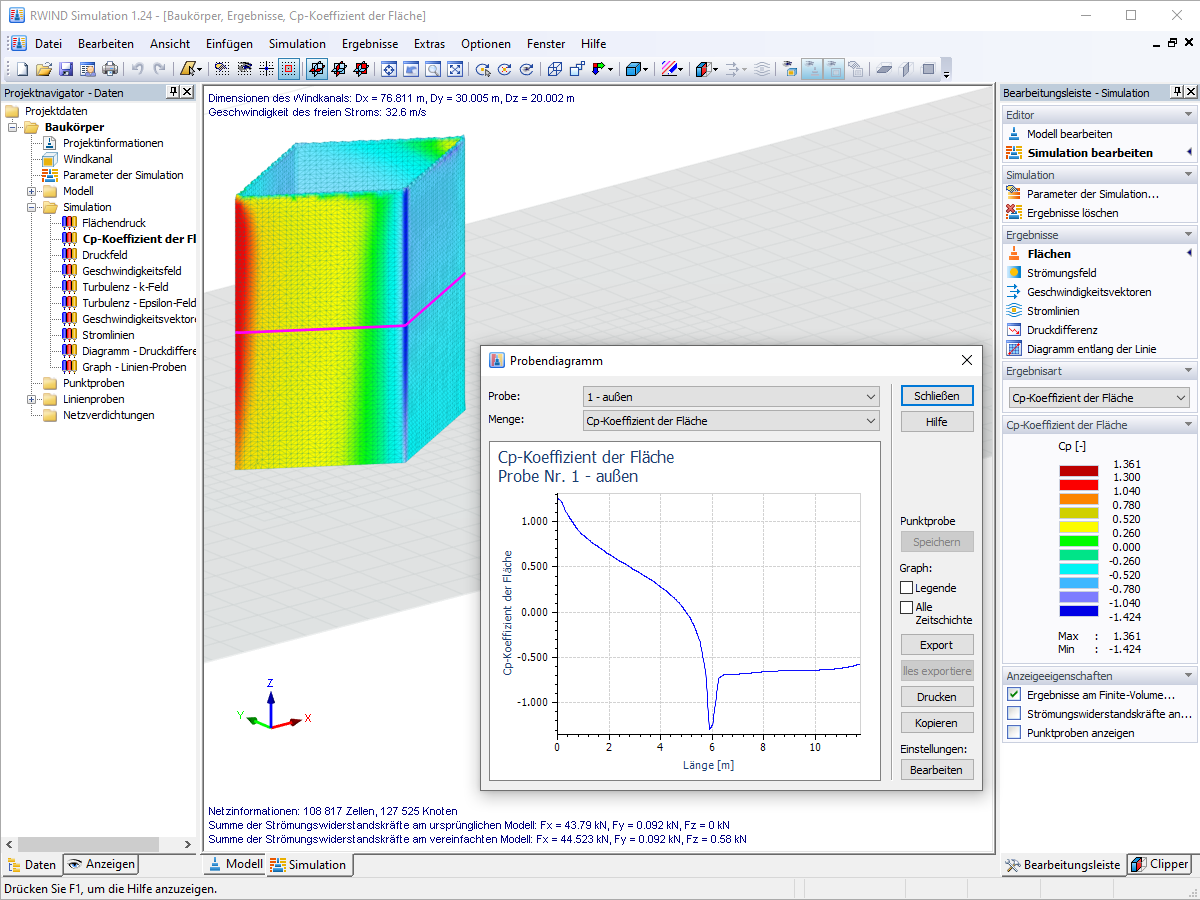Click the Bearbeiten settings button
The image size is (1200, 900).
937,770
